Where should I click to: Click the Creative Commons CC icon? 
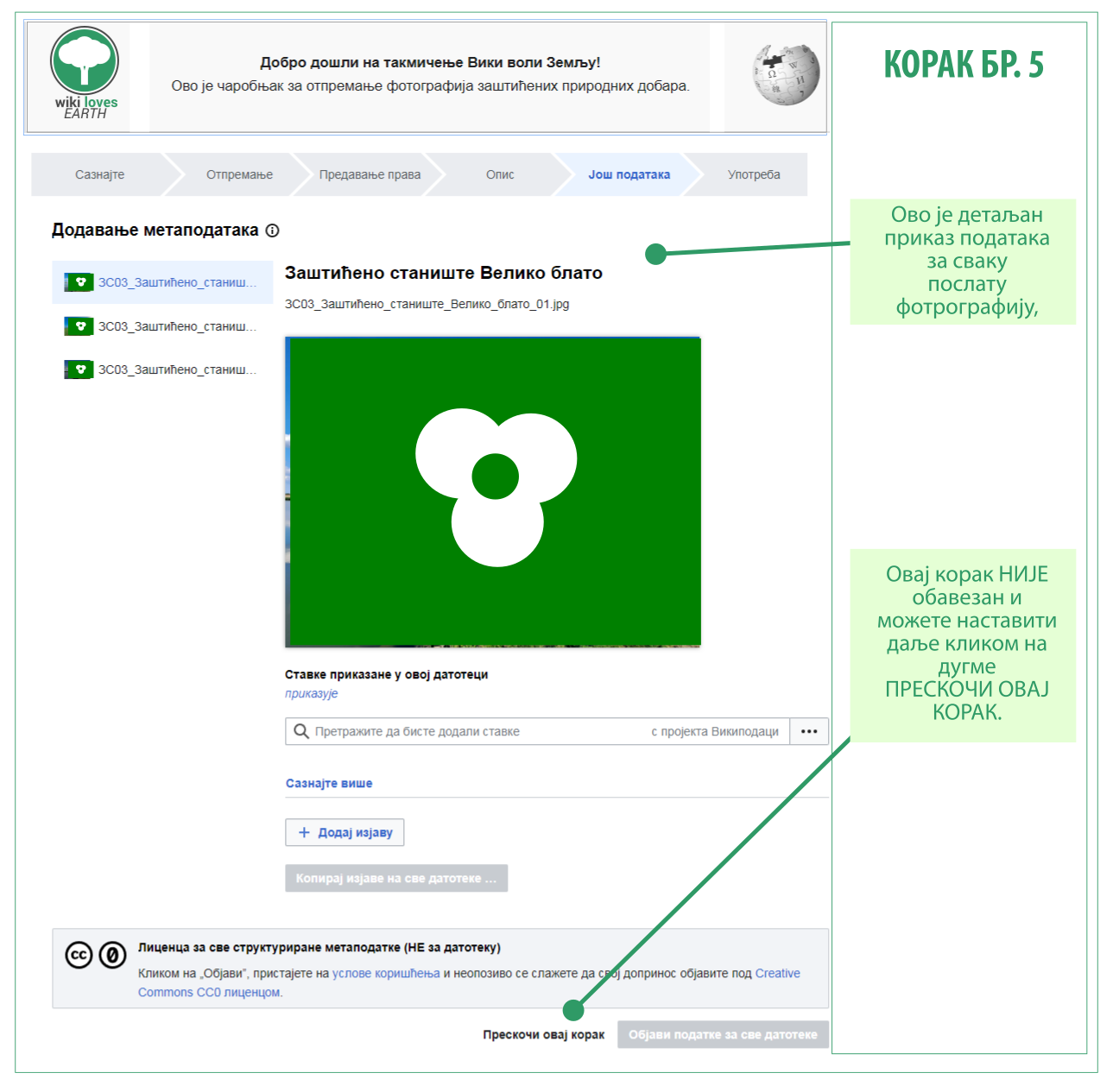(x=79, y=955)
